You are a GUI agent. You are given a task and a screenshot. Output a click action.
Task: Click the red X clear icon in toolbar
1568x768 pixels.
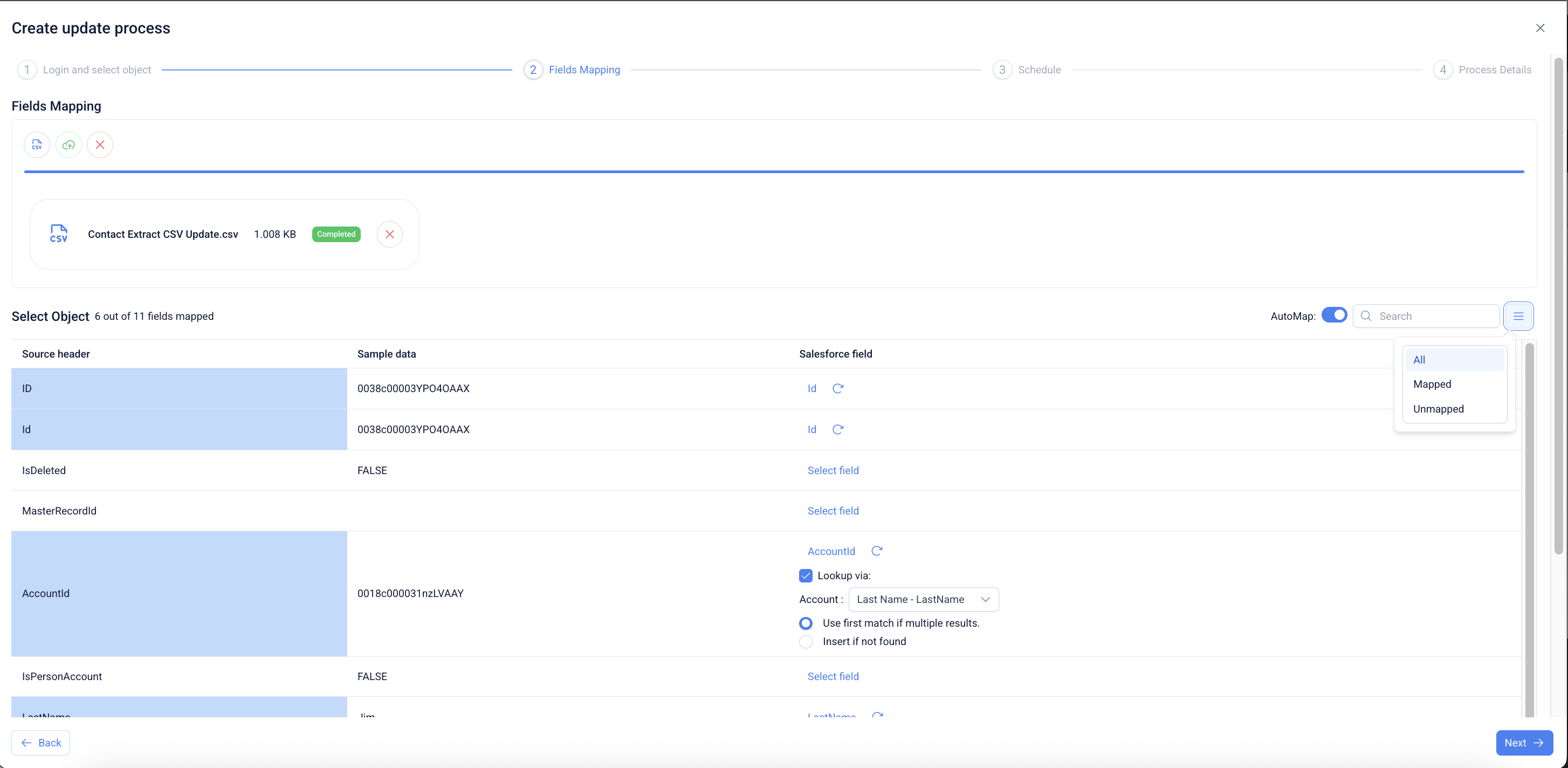(x=100, y=145)
